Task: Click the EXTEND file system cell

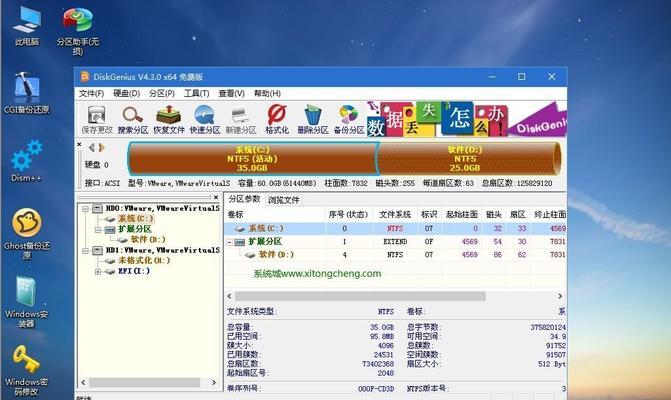Action: click(395, 242)
